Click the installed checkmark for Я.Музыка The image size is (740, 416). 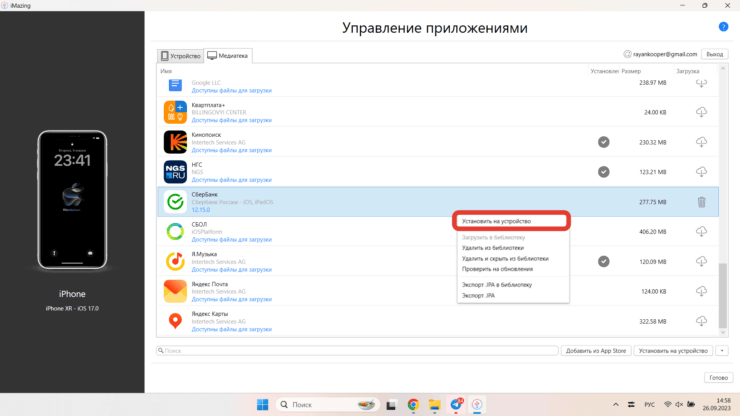click(x=603, y=261)
